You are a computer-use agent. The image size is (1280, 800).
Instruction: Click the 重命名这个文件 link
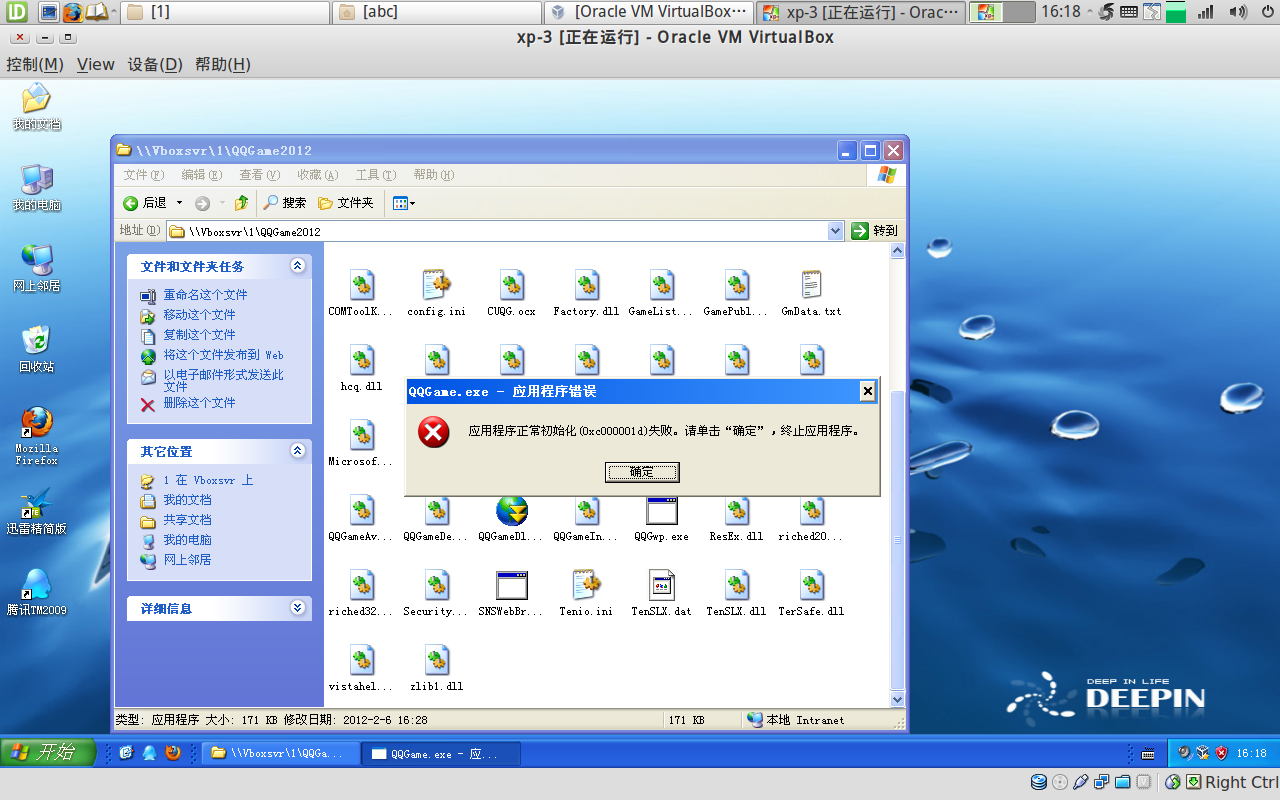(x=205, y=295)
